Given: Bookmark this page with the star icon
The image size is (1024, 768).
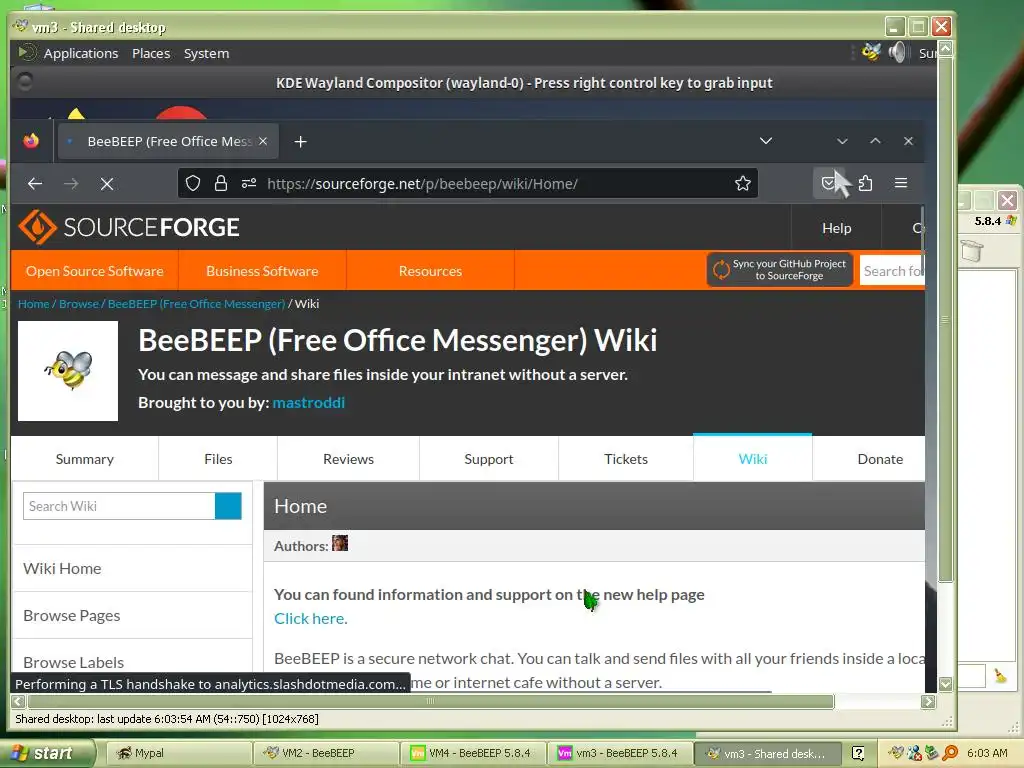Looking at the screenshot, I should click(x=743, y=184).
